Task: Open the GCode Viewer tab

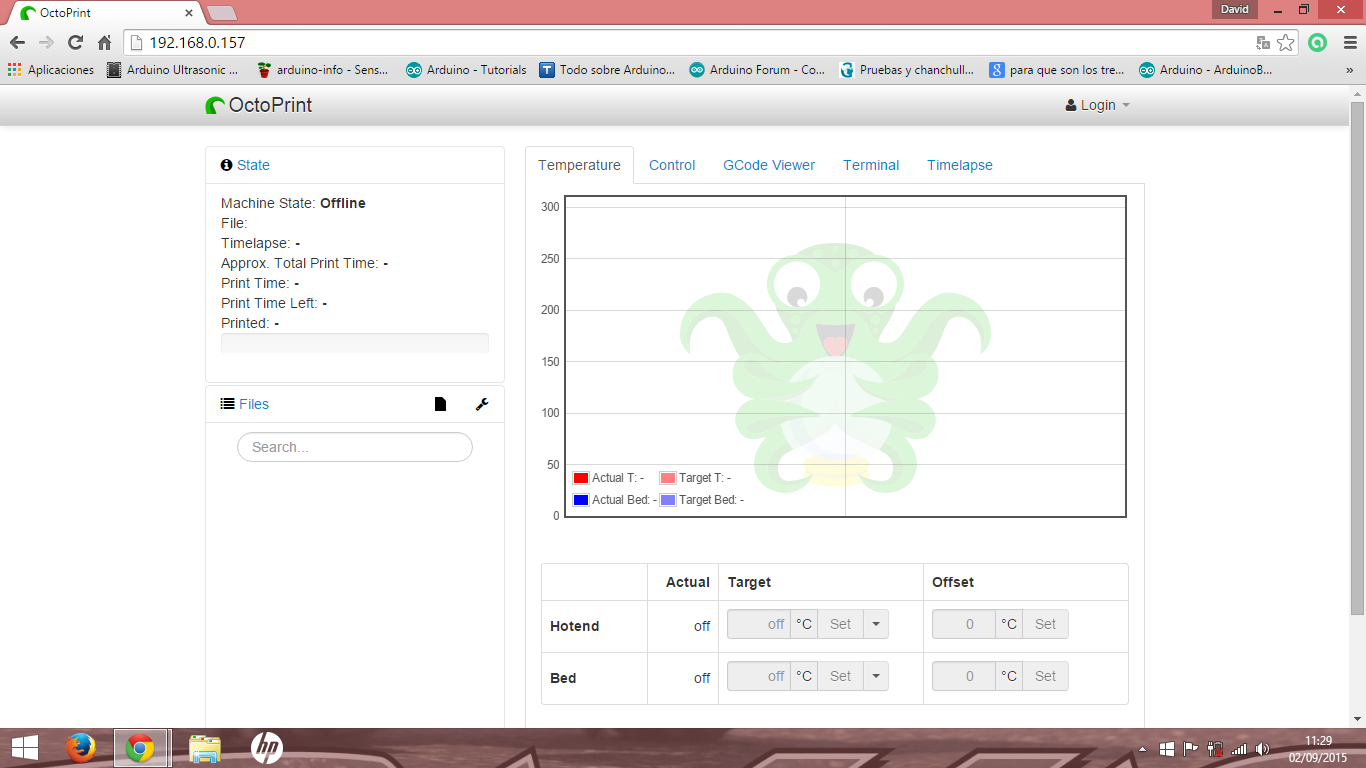Action: click(769, 165)
